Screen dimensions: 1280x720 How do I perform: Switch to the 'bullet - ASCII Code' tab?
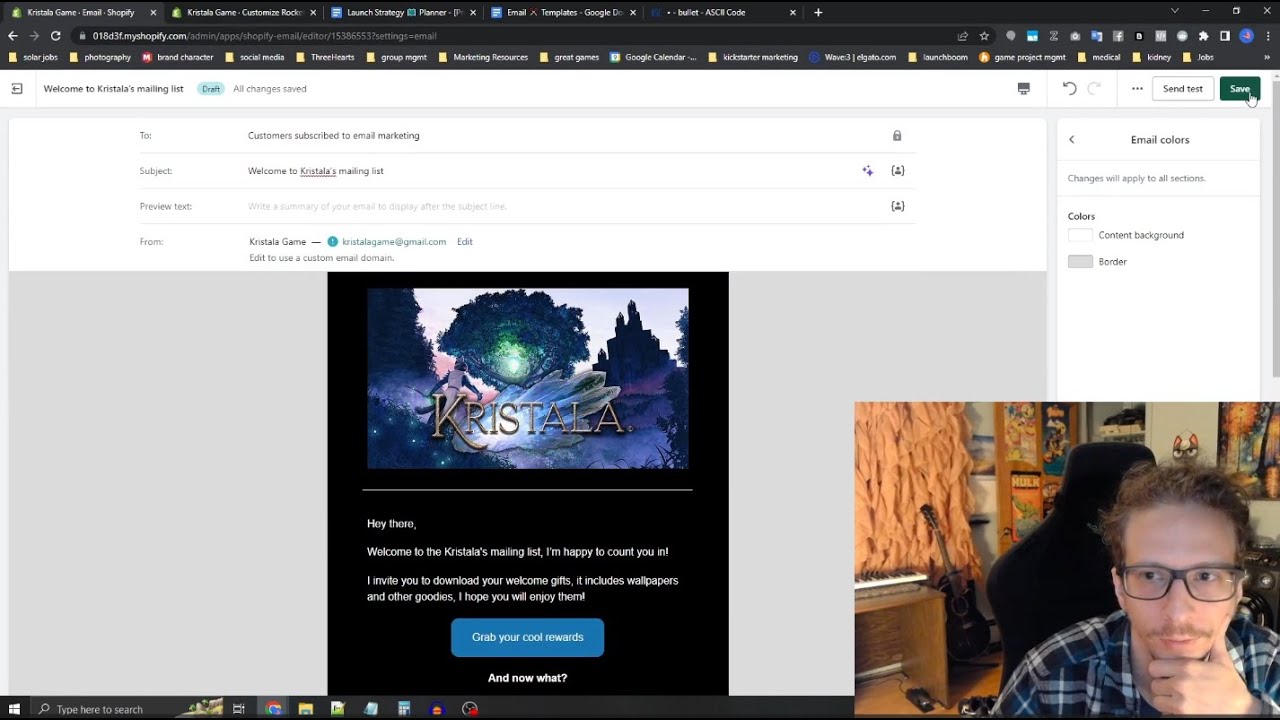point(722,13)
